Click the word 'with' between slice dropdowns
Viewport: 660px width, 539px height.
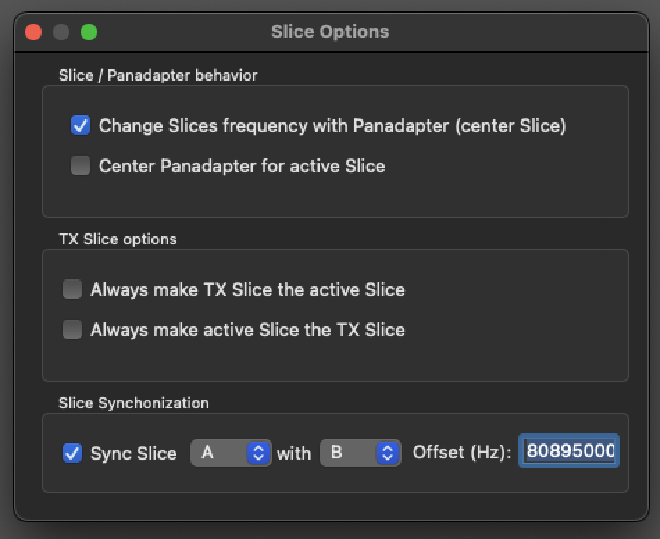[x=294, y=453]
